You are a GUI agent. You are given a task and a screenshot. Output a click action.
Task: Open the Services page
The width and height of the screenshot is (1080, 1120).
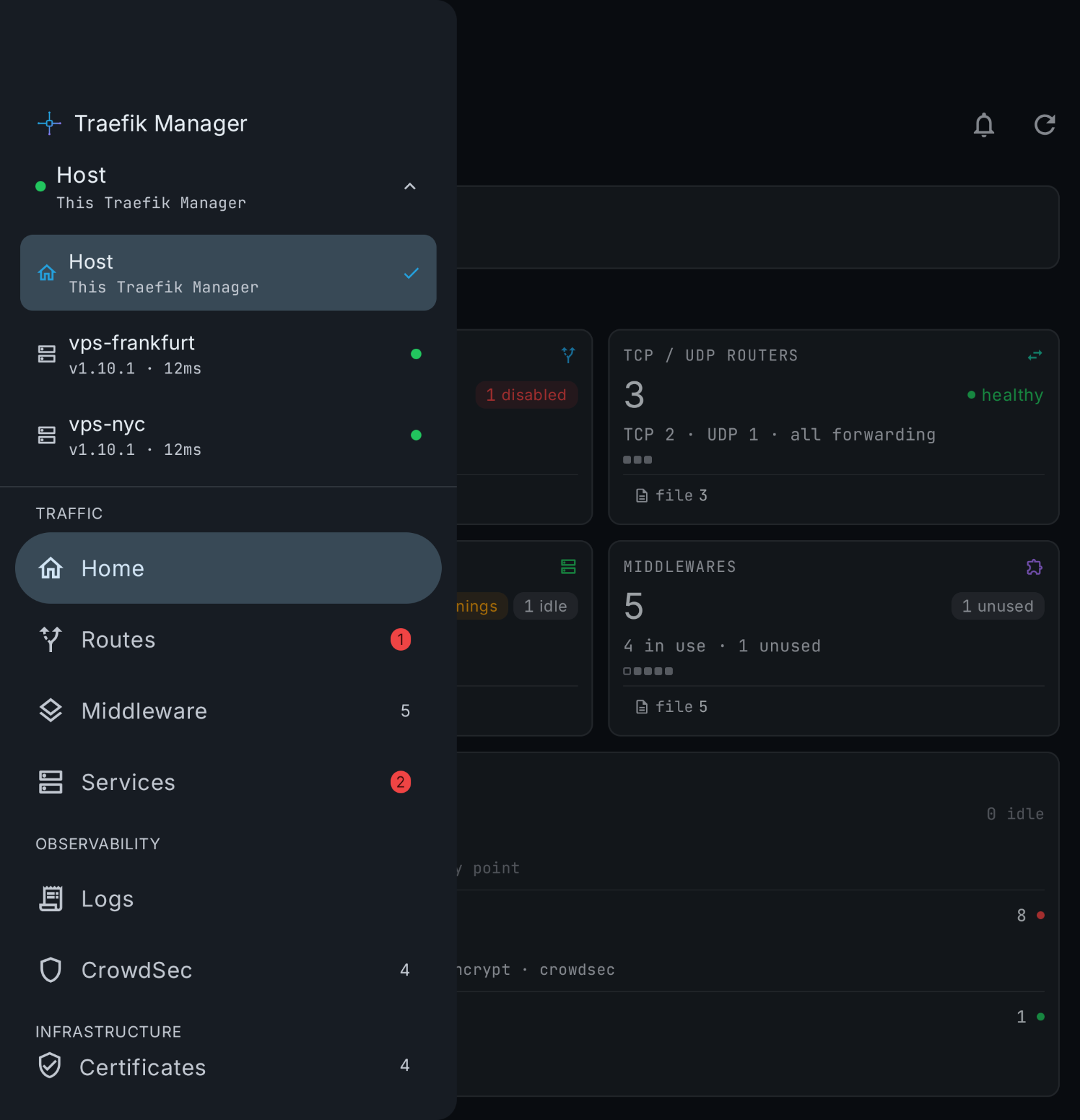pyautogui.click(x=228, y=782)
